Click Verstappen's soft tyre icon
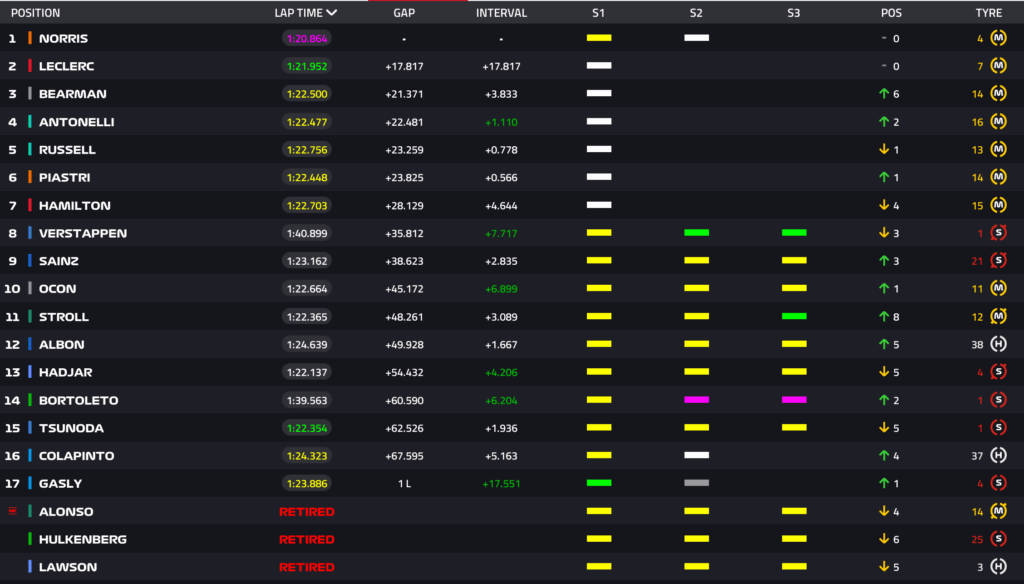The image size is (1024, 584). [998, 233]
